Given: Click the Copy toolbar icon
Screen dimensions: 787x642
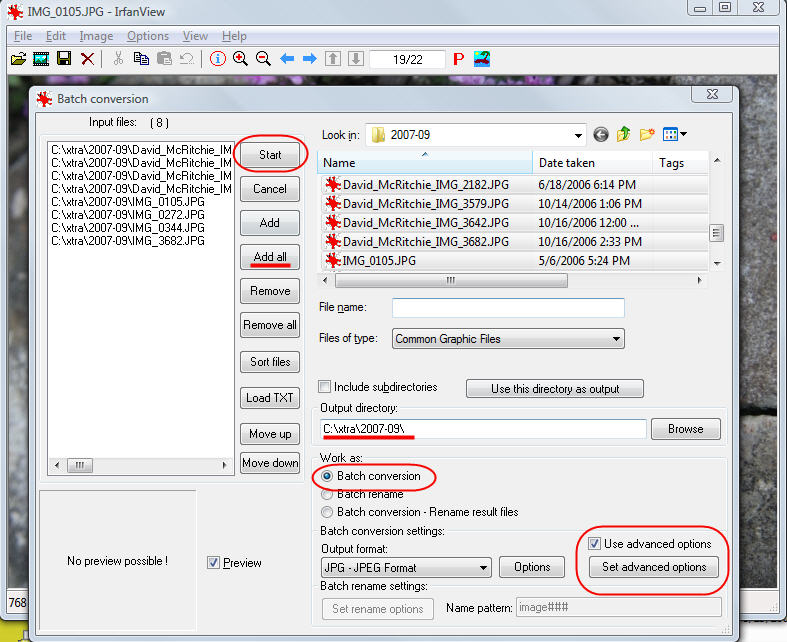Looking at the screenshot, I should (141, 59).
